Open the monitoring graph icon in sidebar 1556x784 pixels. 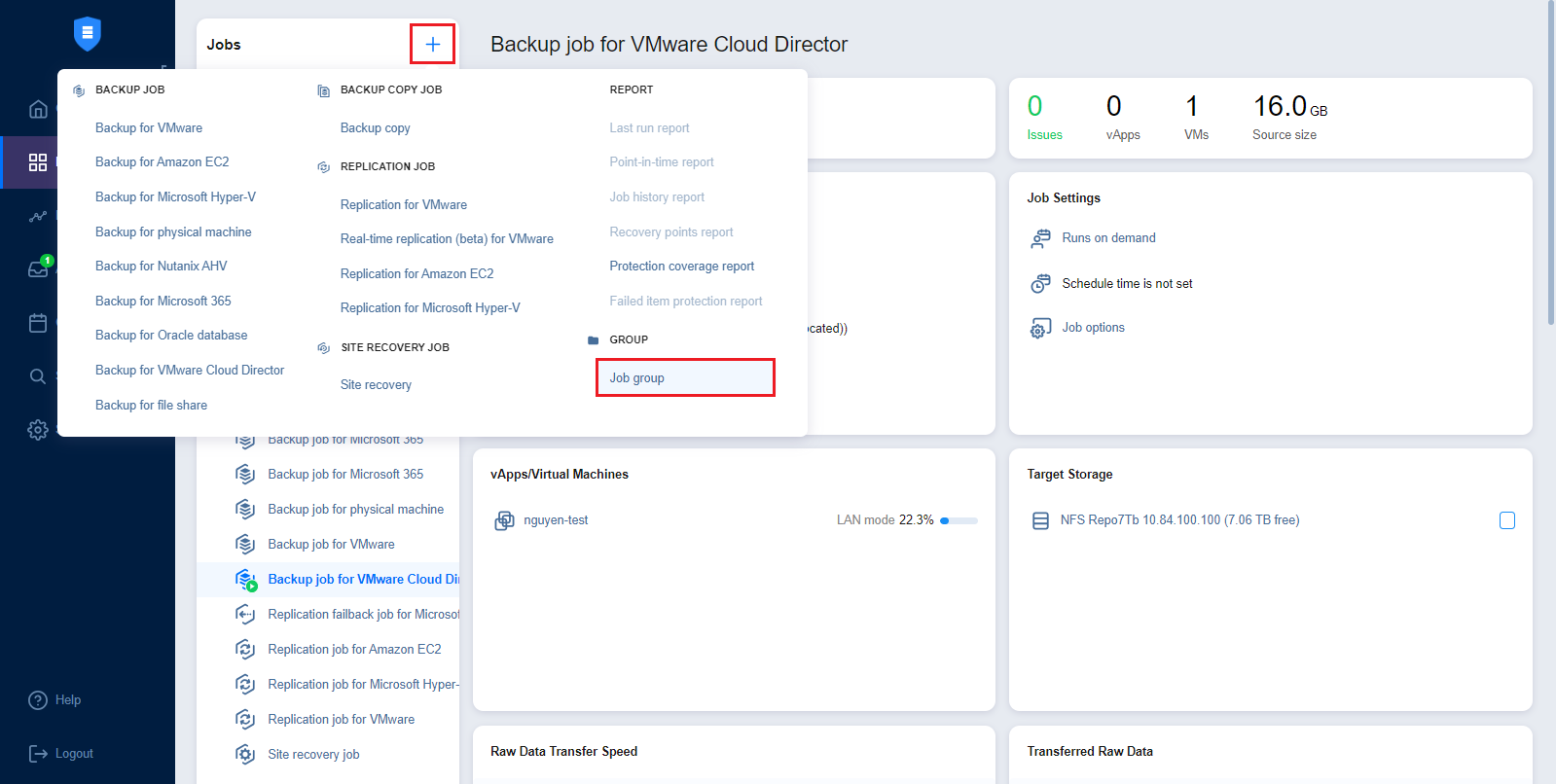click(38, 216)
